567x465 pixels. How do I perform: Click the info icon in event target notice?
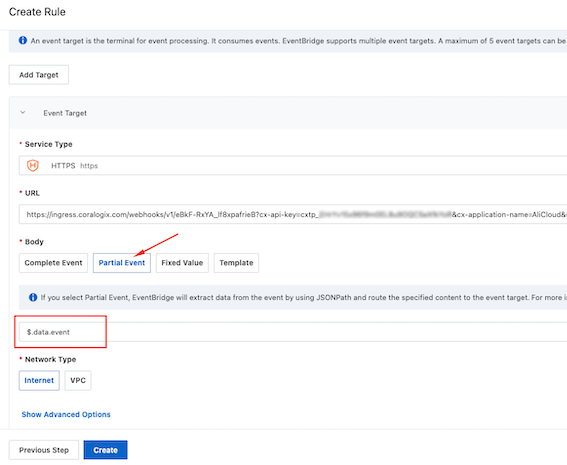point(23,40)
